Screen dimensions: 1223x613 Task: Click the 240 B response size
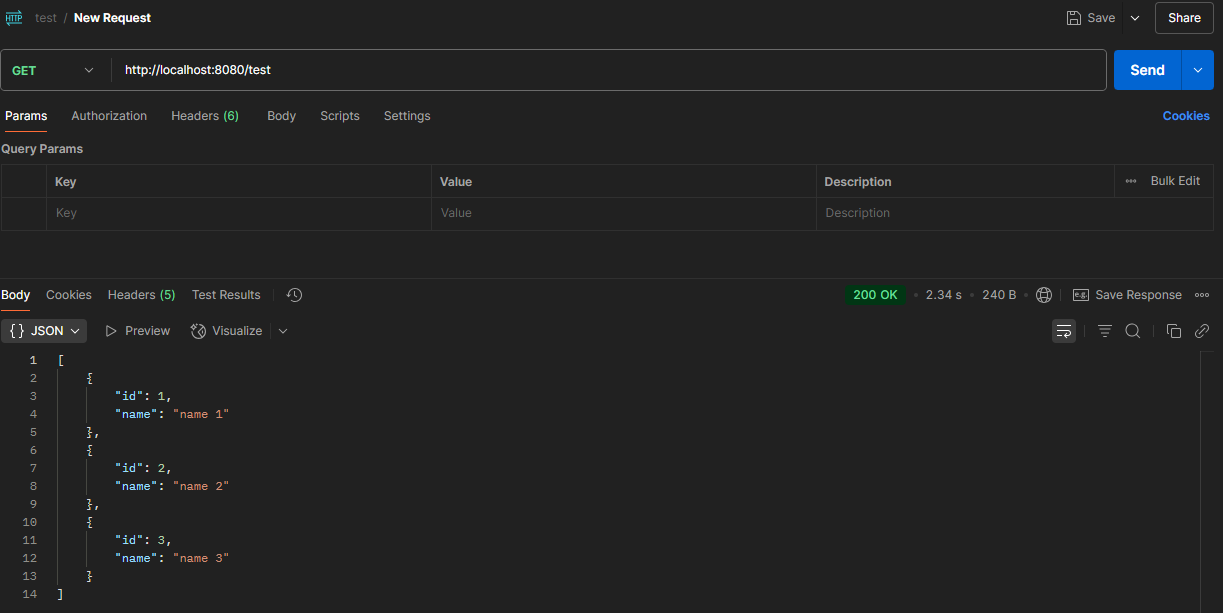999,295
